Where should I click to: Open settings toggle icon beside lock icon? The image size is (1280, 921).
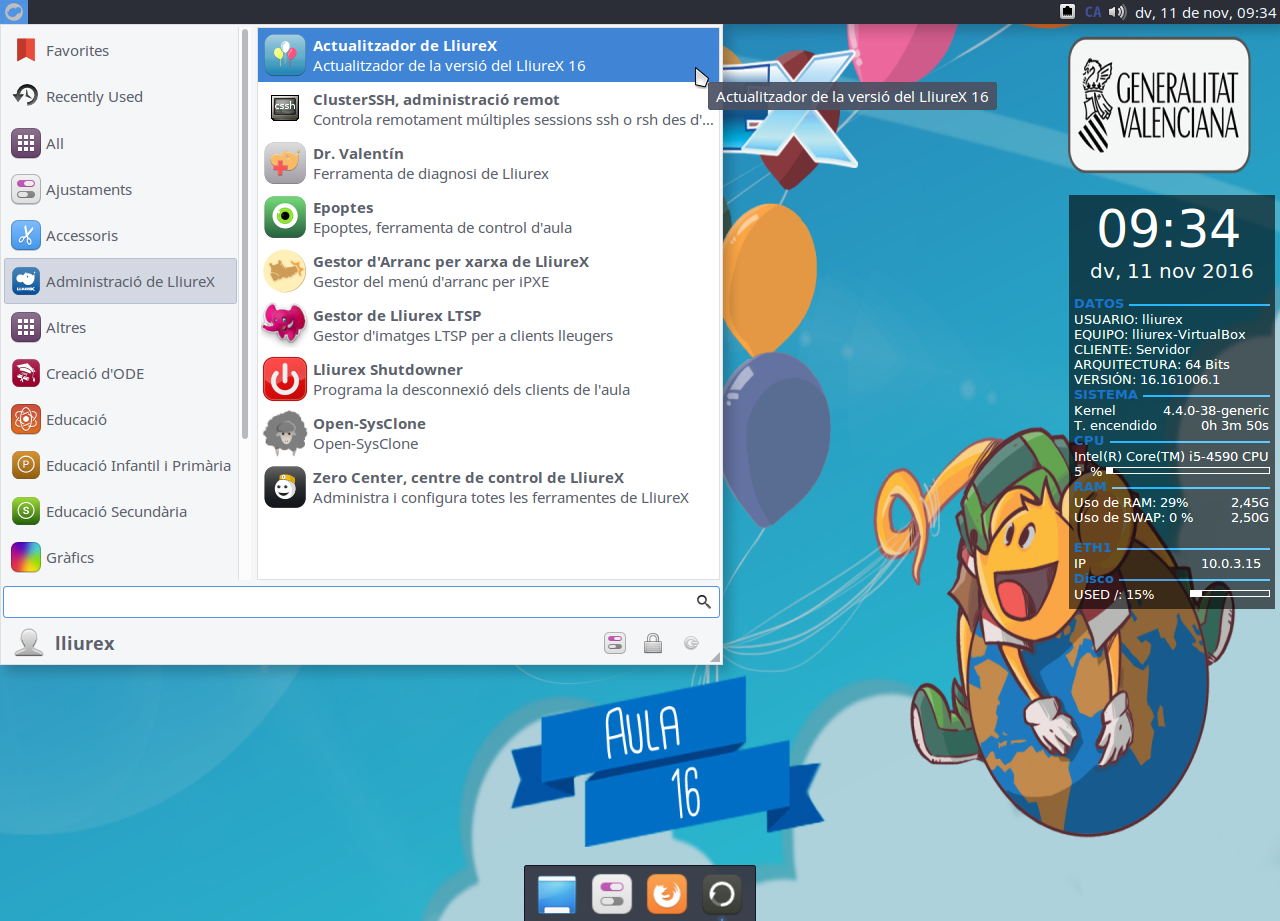(x=615, y=643)
